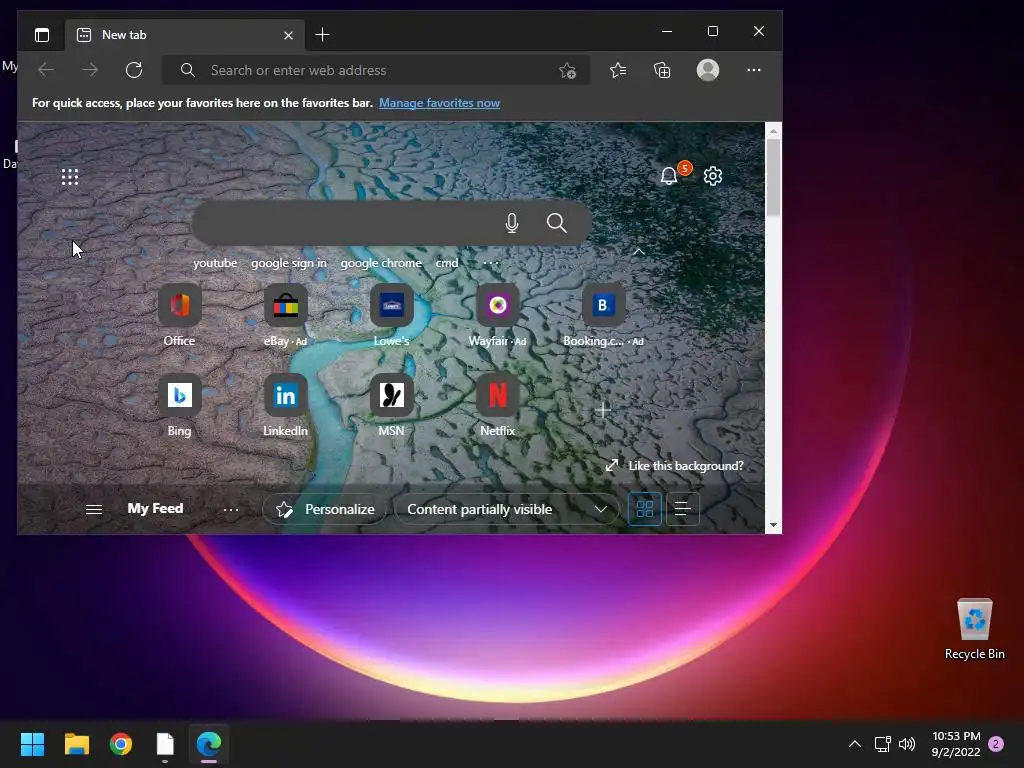The width and height of the screenshot is (1024, 768).
Task: Open the MSN quick link
Action: [392, 406]
